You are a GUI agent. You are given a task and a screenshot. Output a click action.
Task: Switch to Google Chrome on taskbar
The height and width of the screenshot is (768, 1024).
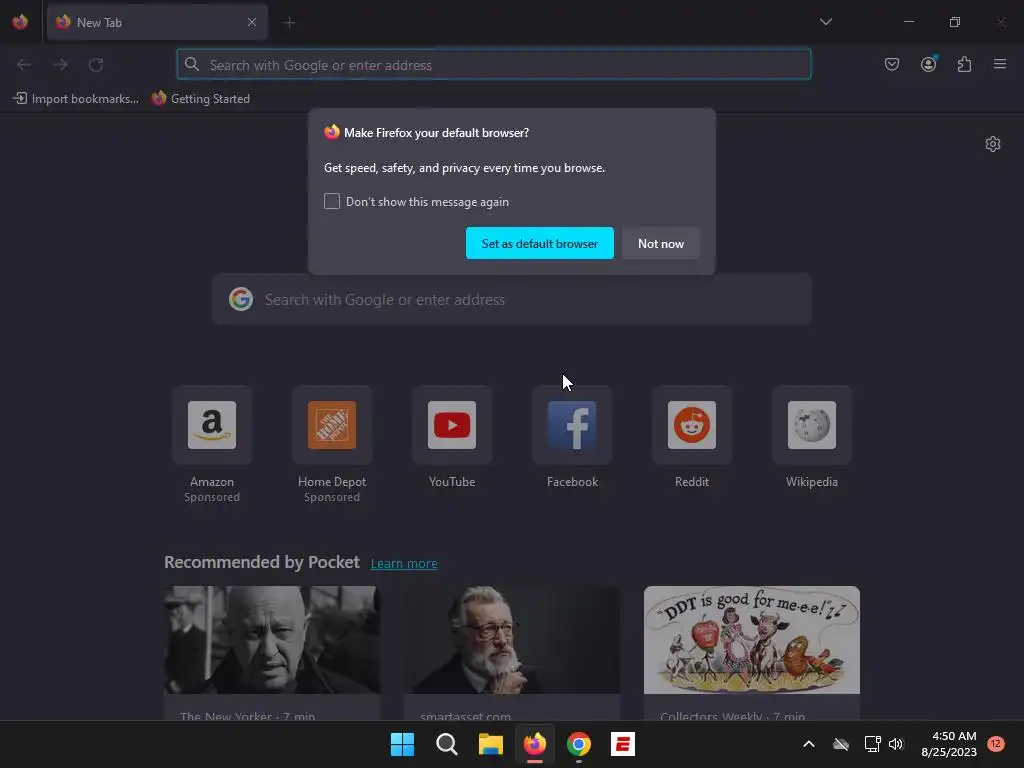[579, 744]
